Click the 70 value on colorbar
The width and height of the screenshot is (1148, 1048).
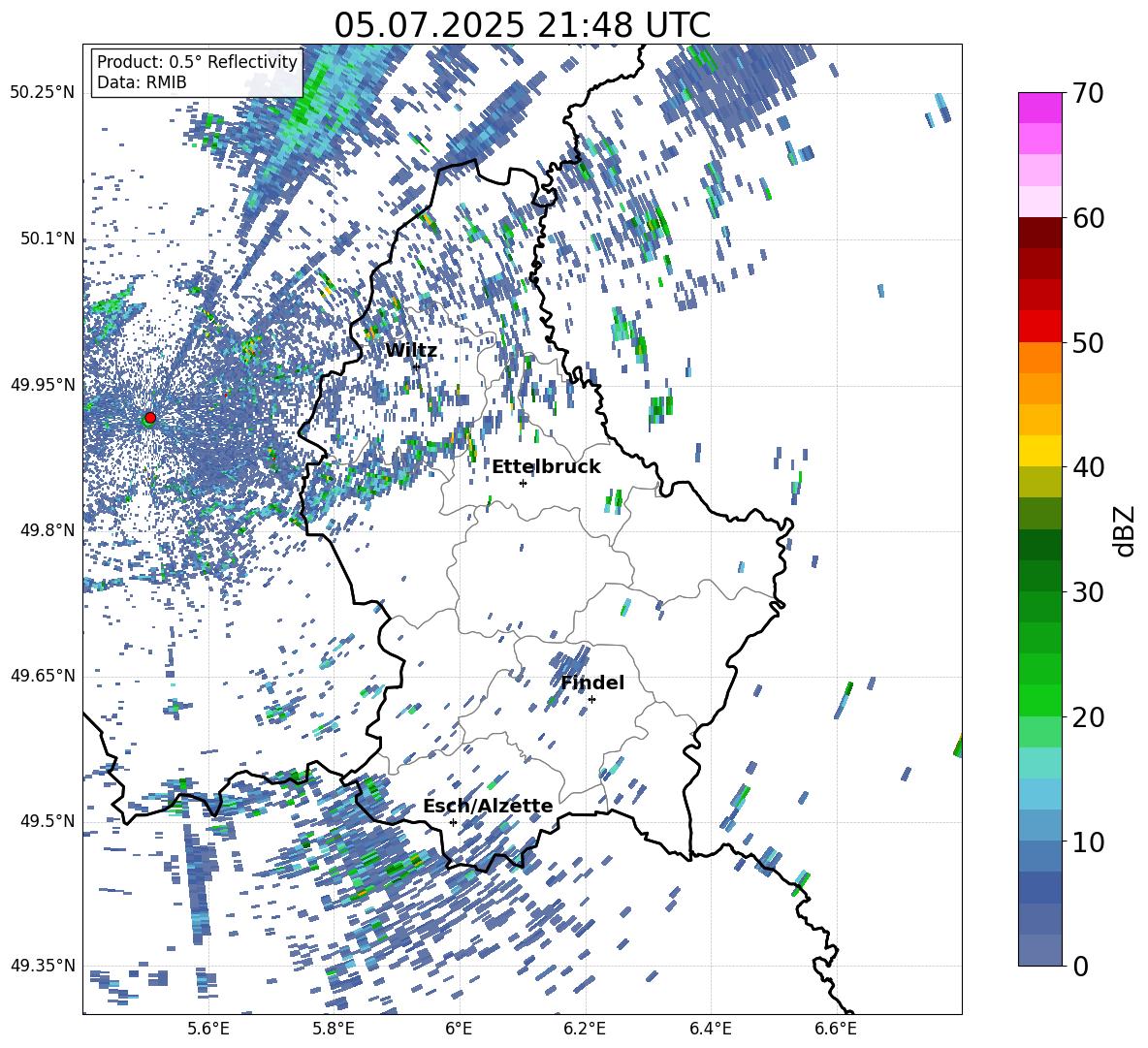pyautogui.click(x=1088, y=93)
